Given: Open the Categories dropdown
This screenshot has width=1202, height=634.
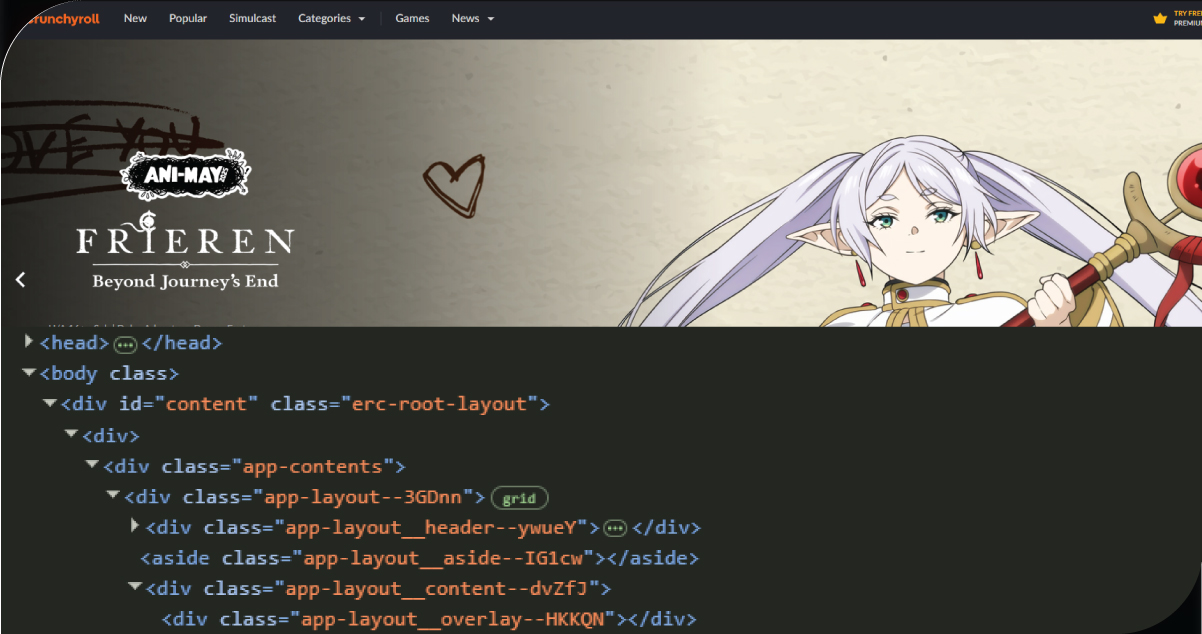Looking at the screenshot, I should click(325, 18).
